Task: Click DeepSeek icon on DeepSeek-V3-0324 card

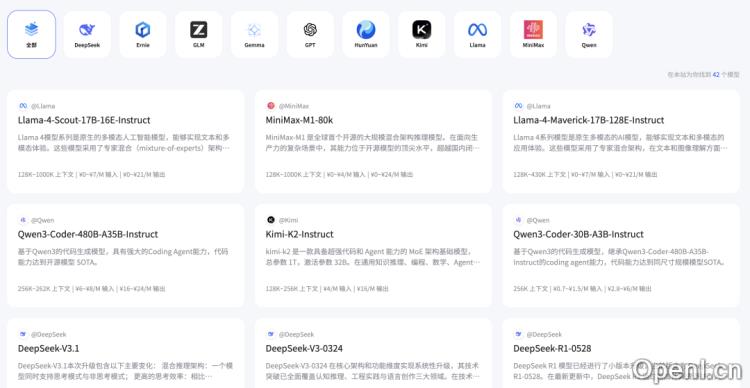Action: coord(271,334)
